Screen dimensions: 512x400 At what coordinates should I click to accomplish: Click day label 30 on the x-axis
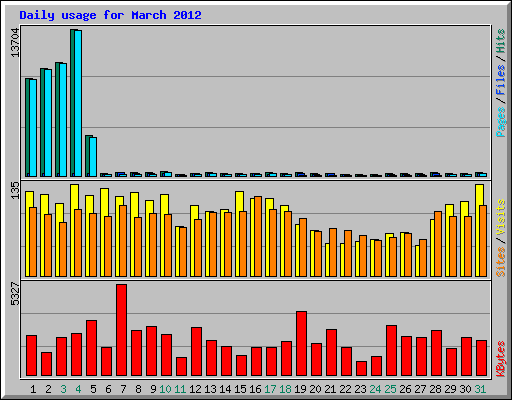click(465, 389)
